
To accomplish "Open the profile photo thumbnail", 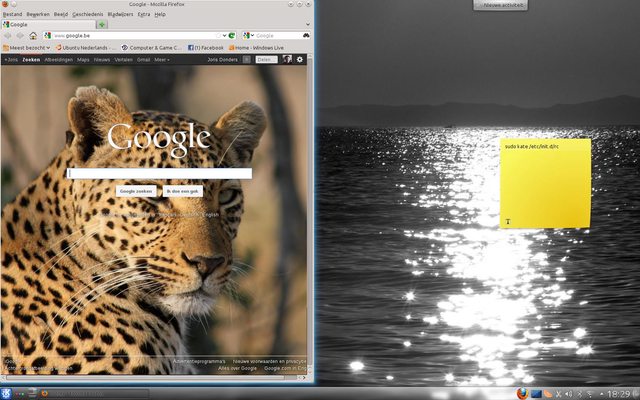I will click(x=287, y=59).
